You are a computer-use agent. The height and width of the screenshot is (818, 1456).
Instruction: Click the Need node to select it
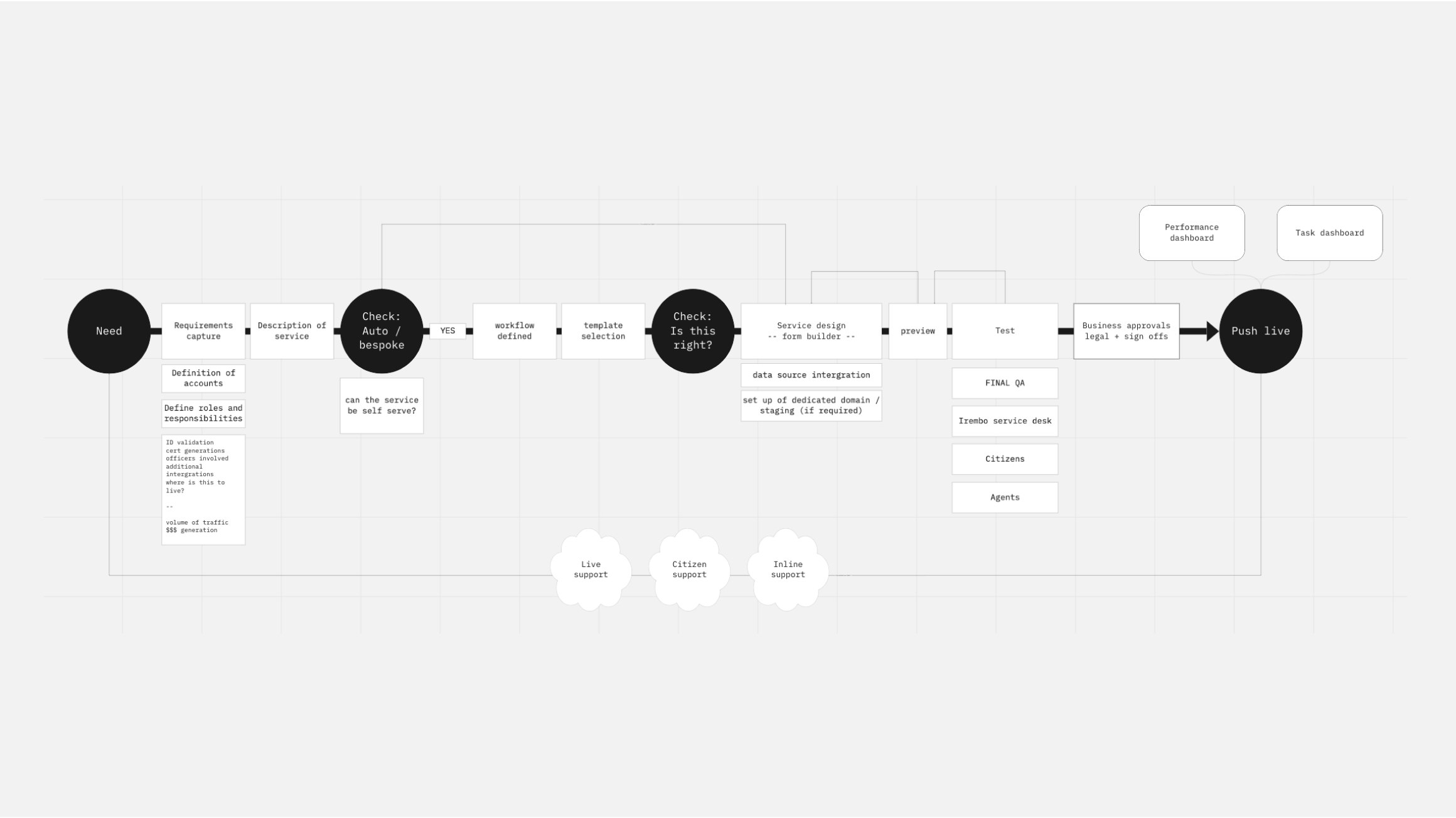pyautogui.click(x=107, y=331)
